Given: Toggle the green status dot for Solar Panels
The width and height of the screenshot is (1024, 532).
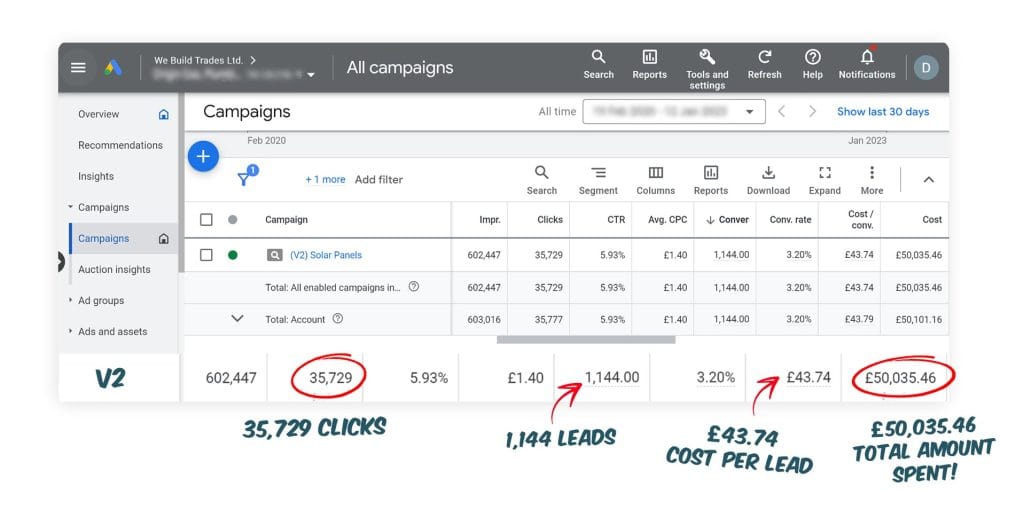Looking at the screenshot, I should 233,255.
